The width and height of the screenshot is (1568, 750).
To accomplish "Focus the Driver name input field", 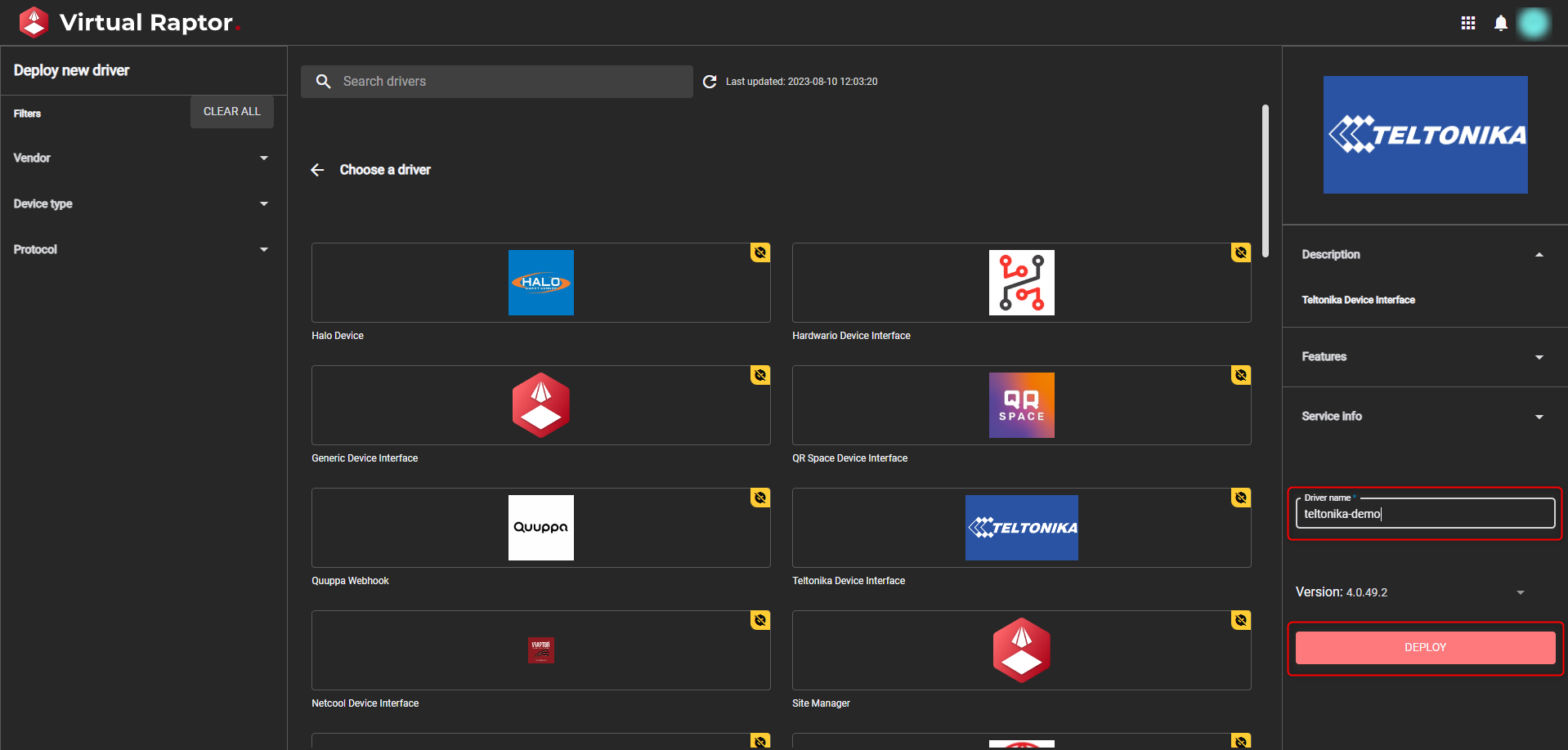I will tap(1425, 514).
